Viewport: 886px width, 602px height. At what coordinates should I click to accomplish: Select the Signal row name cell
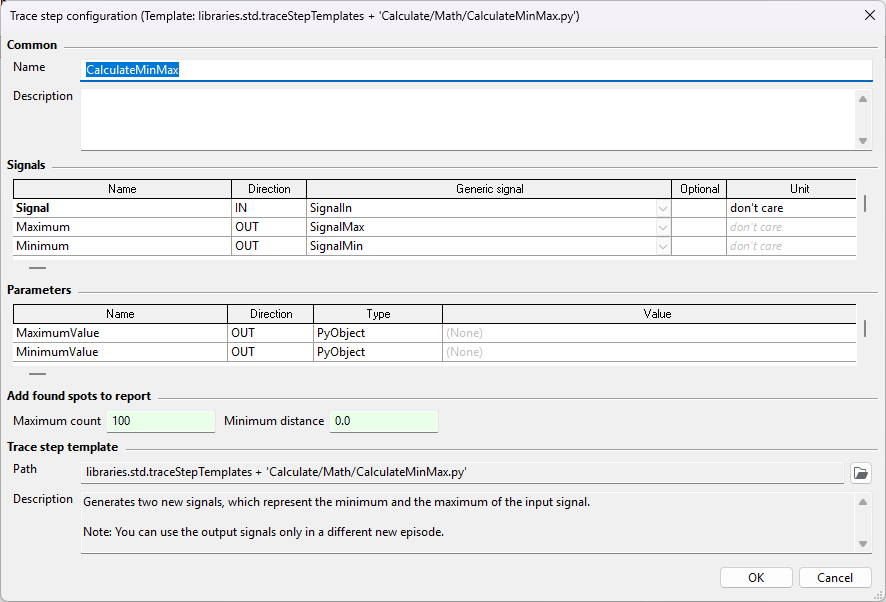(122, 208)
